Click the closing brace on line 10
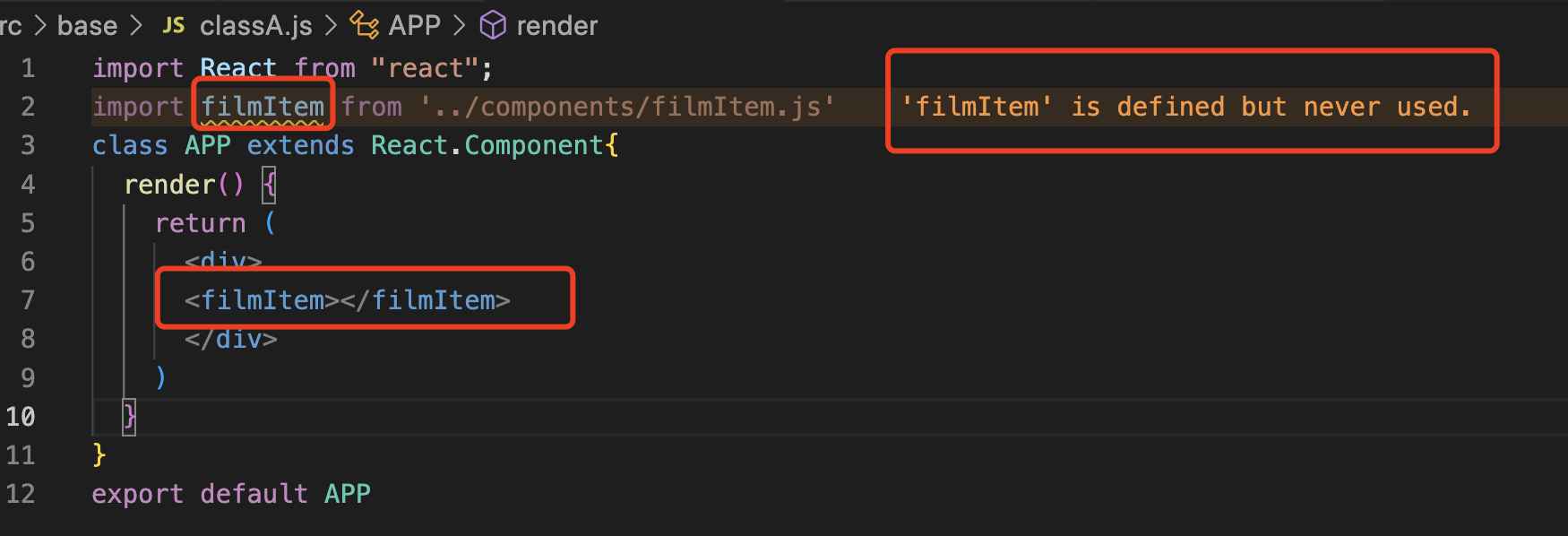Viewport: 1568px width, 536px height. coord(129,417)
